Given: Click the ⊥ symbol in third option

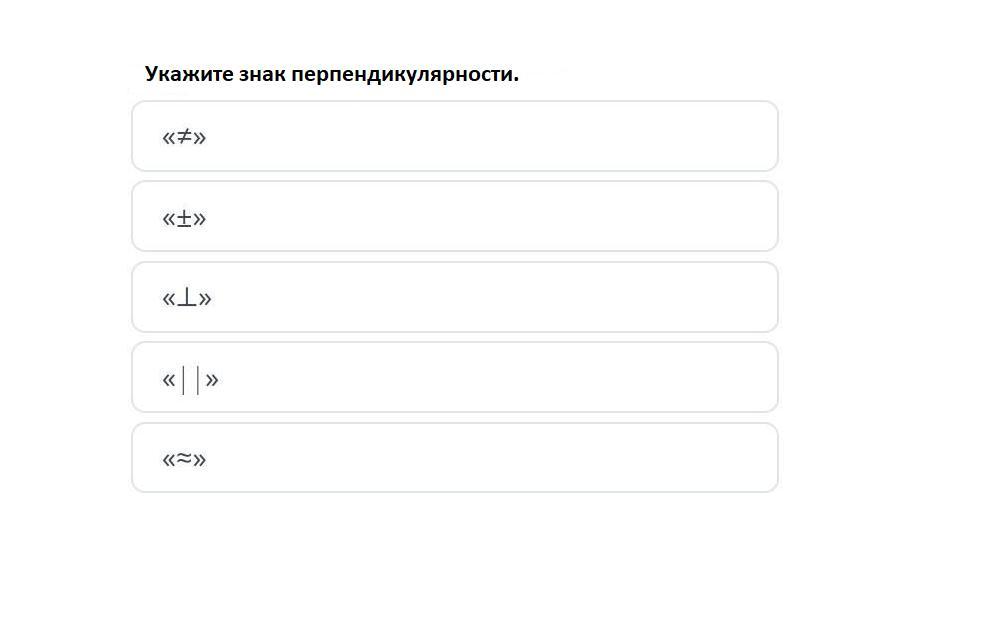Looking at the screenshot, I should 186,297.
